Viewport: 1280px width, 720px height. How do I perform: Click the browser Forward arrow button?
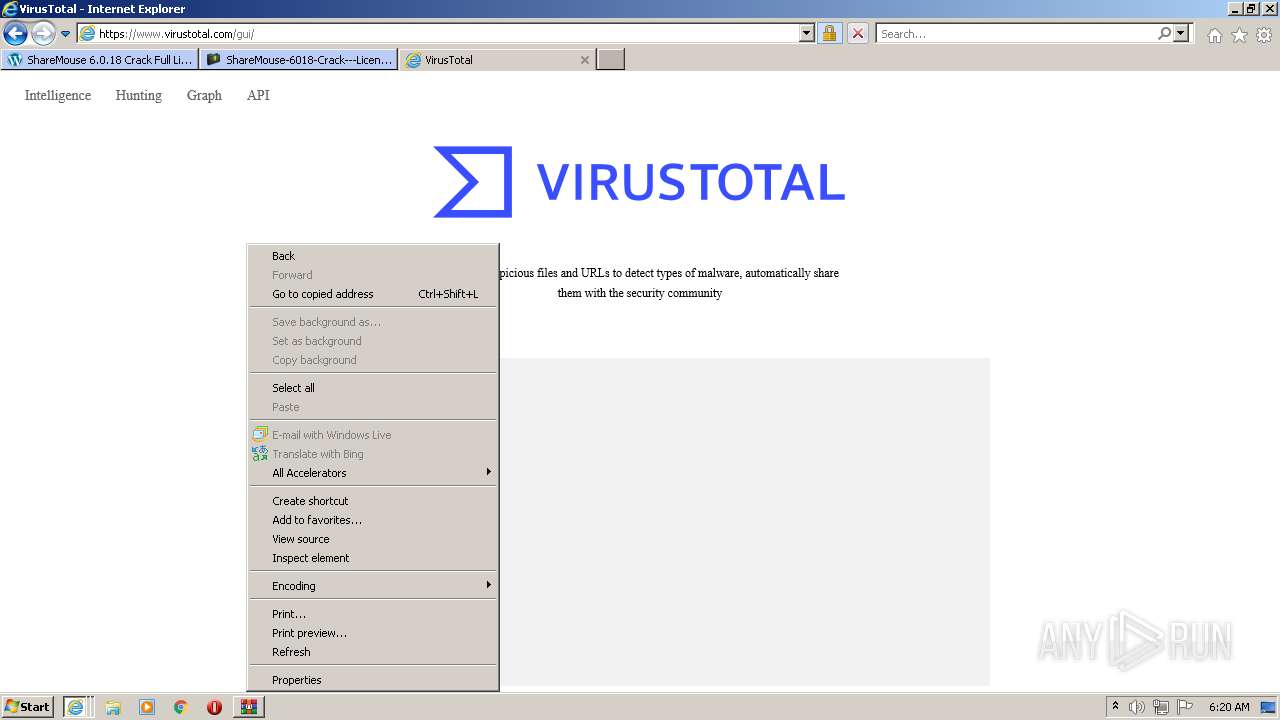pyautogui.click(x=43, y=33)
